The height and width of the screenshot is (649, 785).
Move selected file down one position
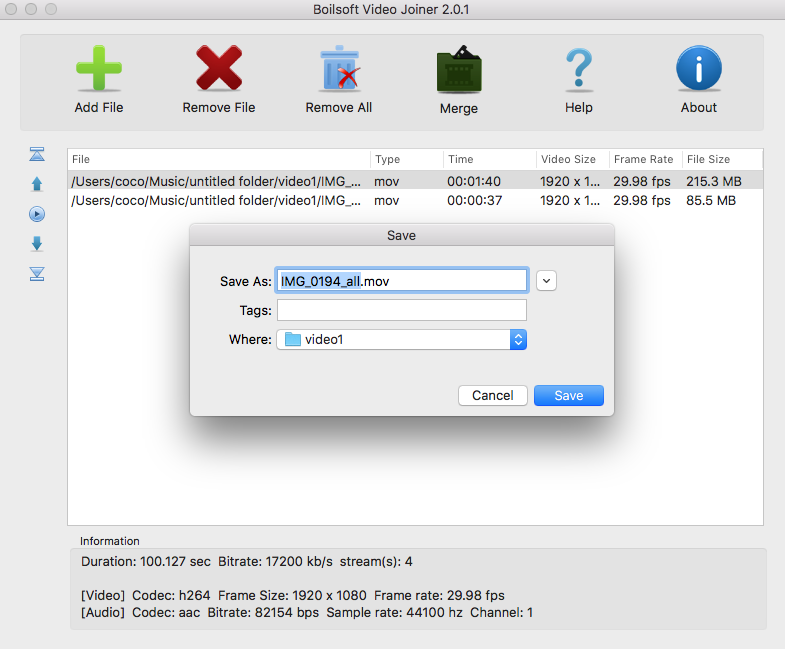(x=37, y=244)
